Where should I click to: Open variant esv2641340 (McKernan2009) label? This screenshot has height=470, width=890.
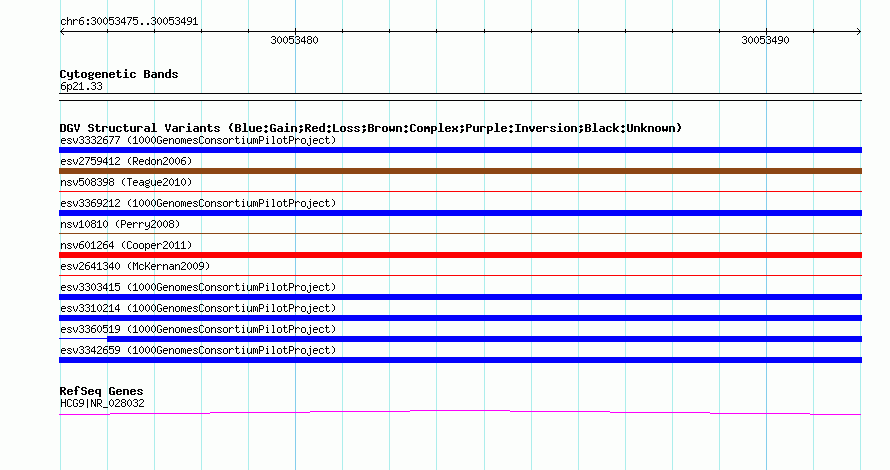[135, 266]
